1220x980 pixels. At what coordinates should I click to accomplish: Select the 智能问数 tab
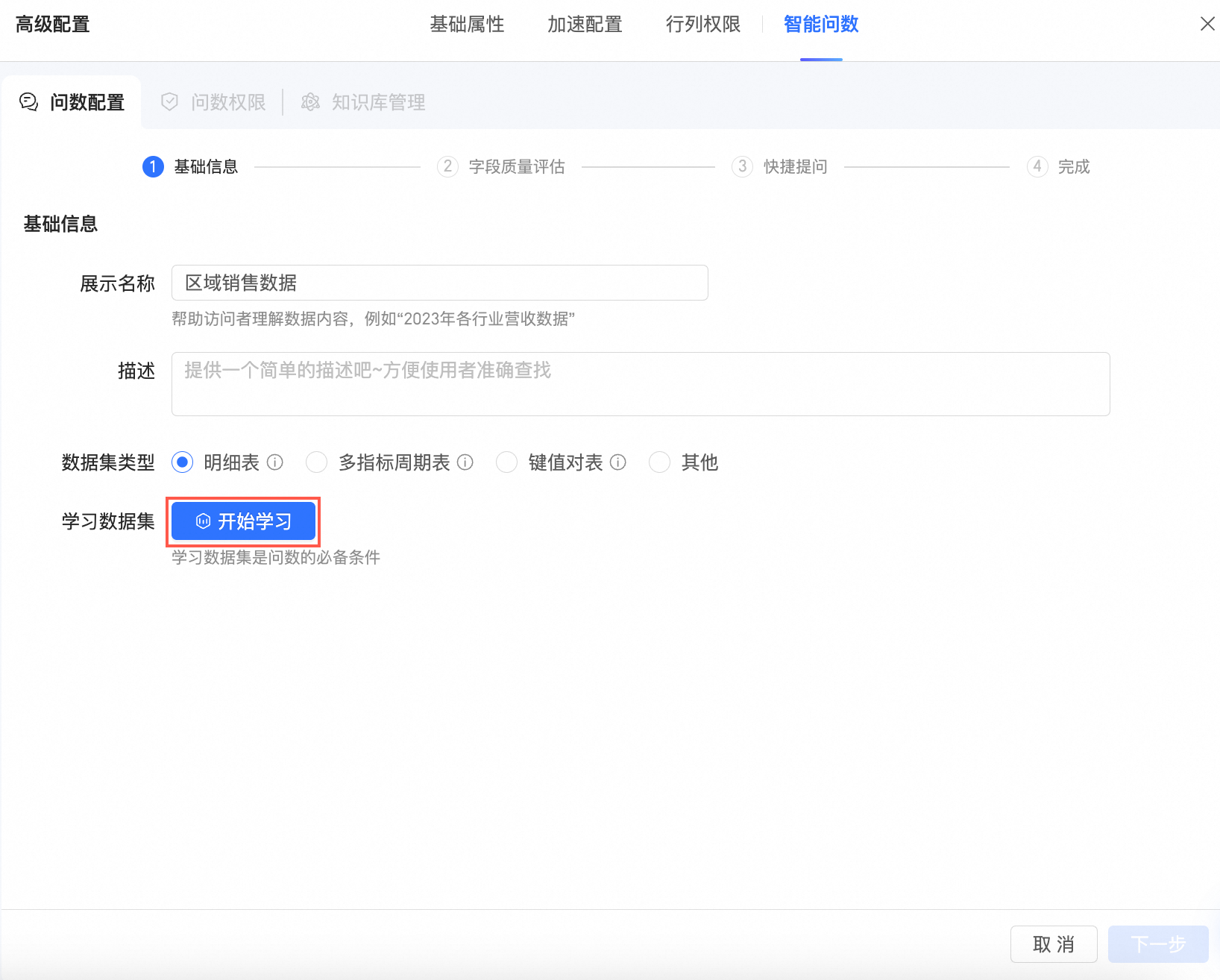coord(821,25)
